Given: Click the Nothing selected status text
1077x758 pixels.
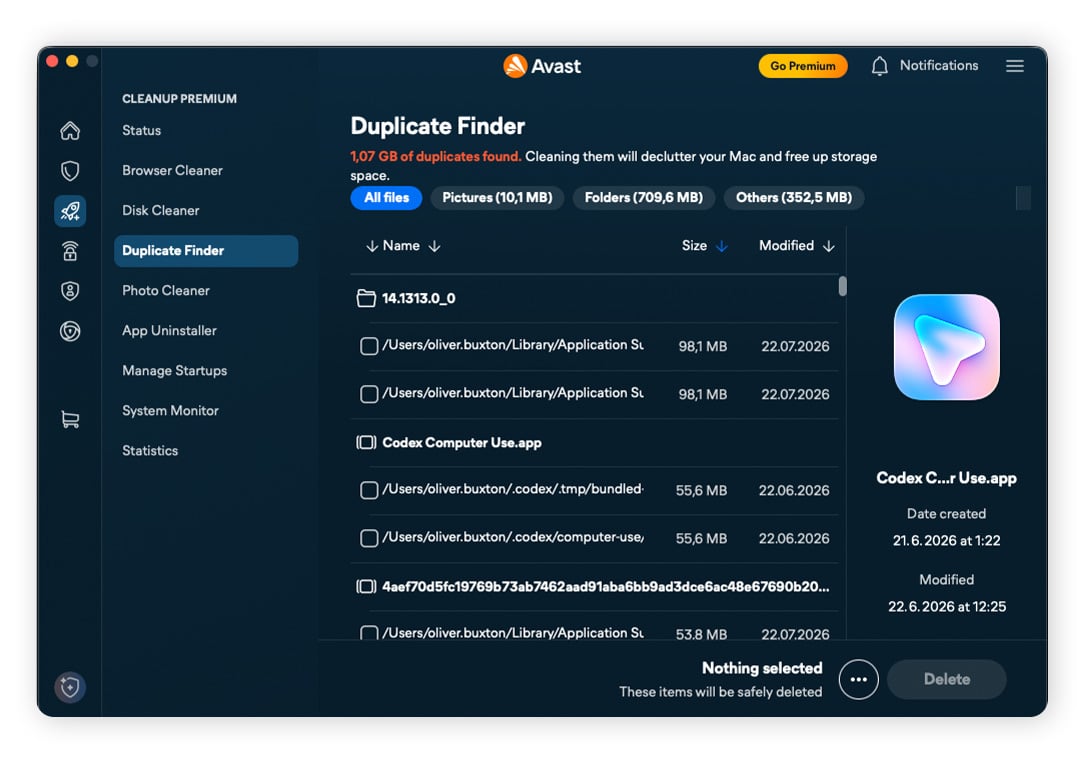Looking at the screenshot, I should tap(762, 668).
